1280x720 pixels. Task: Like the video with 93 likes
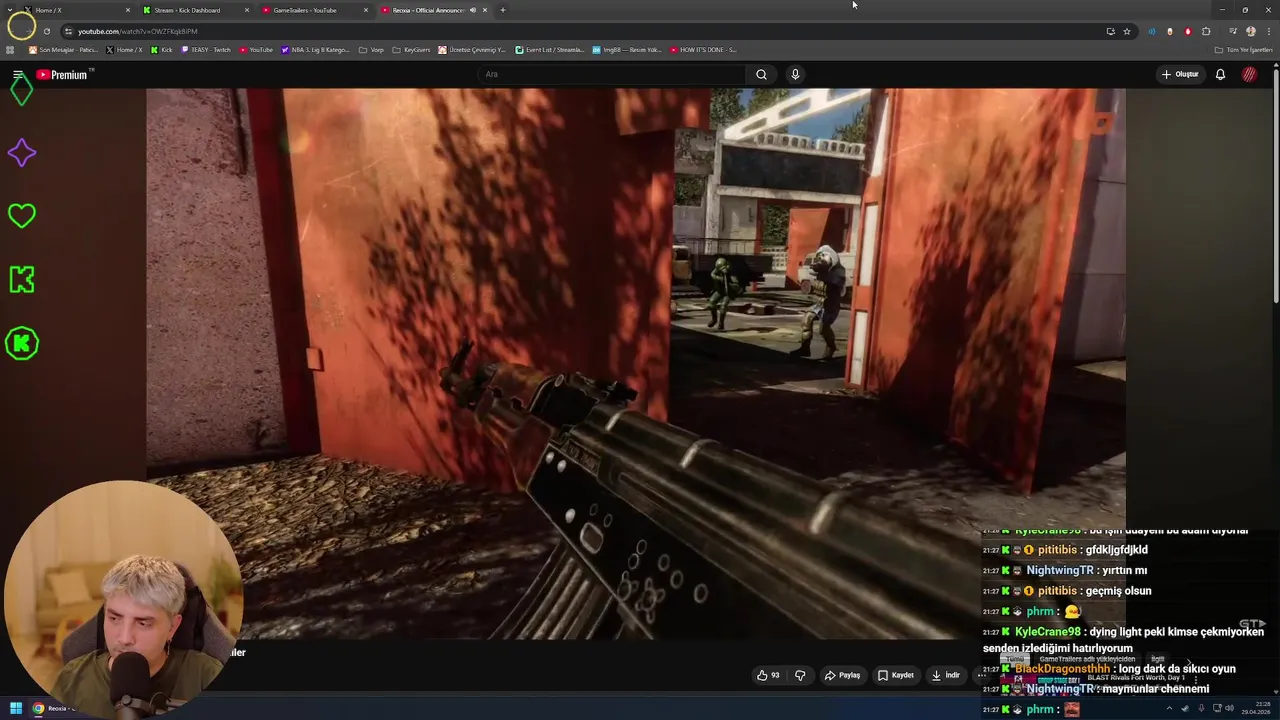768,675
